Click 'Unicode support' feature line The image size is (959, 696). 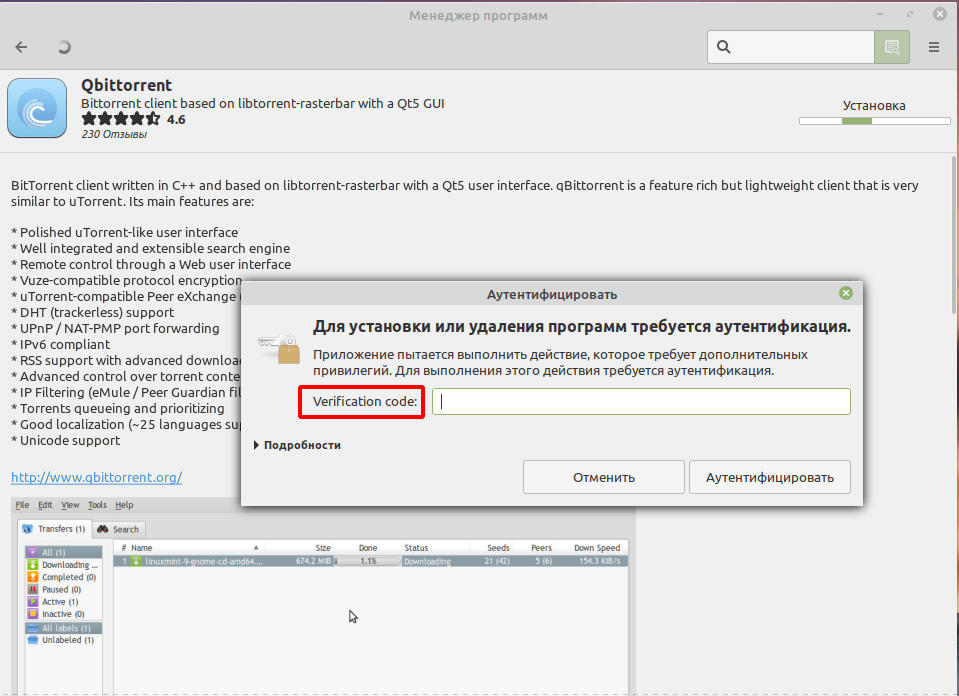pos(65,440)
